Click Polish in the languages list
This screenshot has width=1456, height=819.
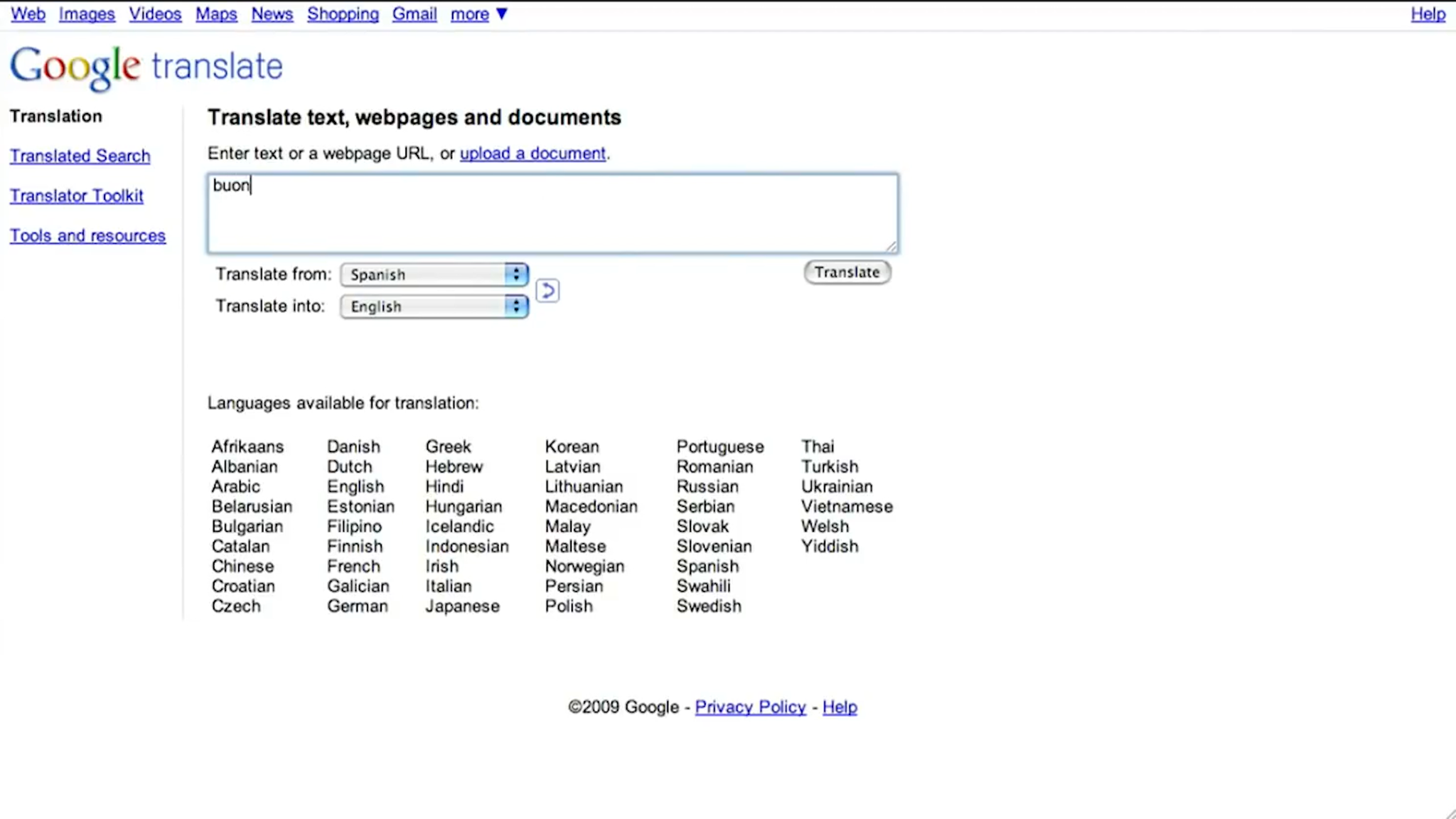coord(569,606)
